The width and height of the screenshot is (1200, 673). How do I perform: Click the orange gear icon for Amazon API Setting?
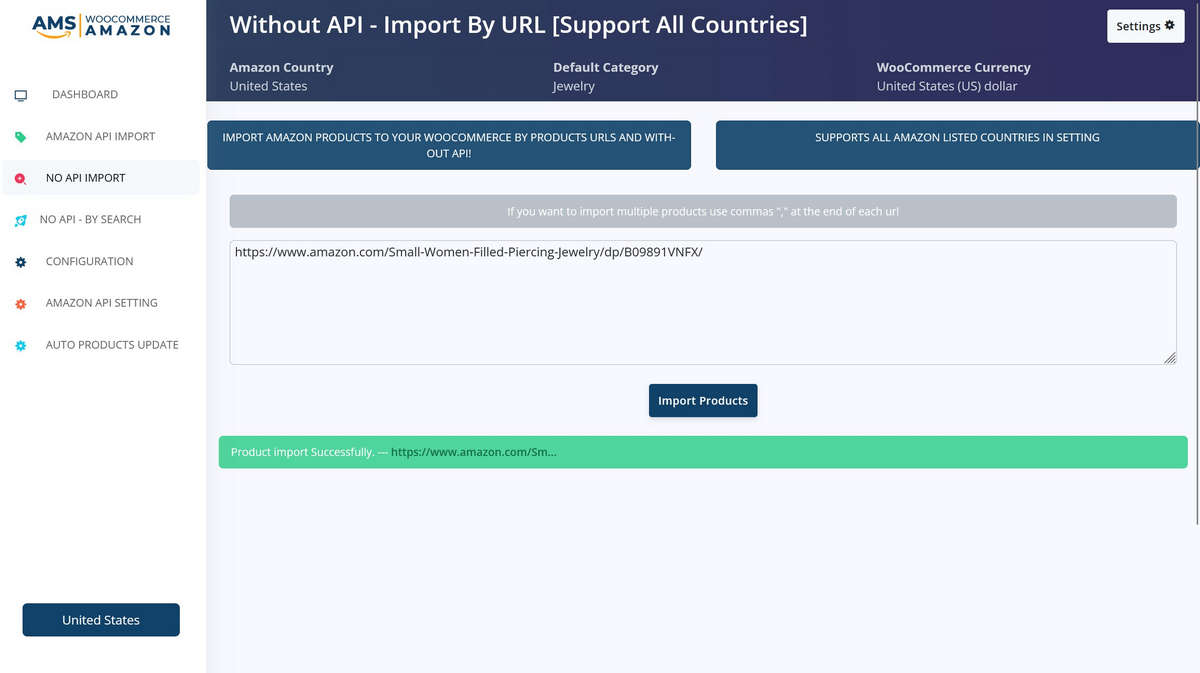(x=20, y=304)
